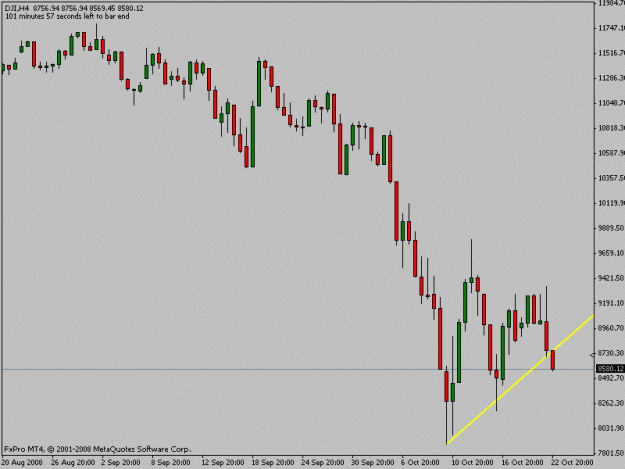Click the '18 Sep 20:00' date label

tap(273, 463)
